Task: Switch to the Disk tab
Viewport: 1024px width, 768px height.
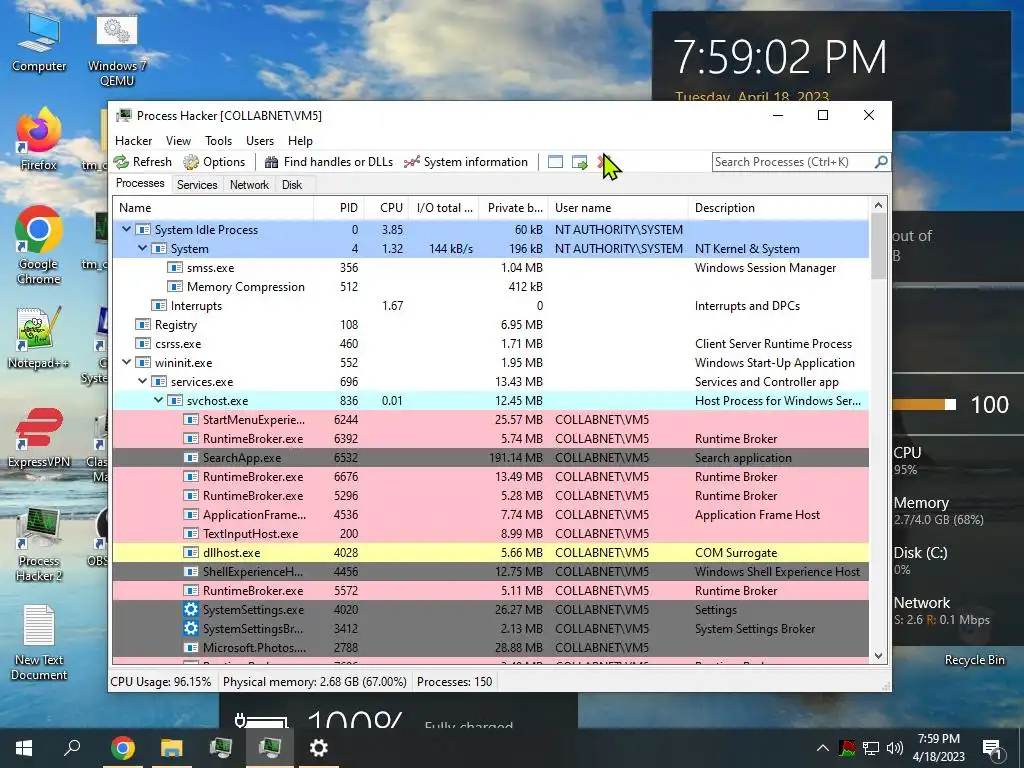Action: click(x=292, y=185)
